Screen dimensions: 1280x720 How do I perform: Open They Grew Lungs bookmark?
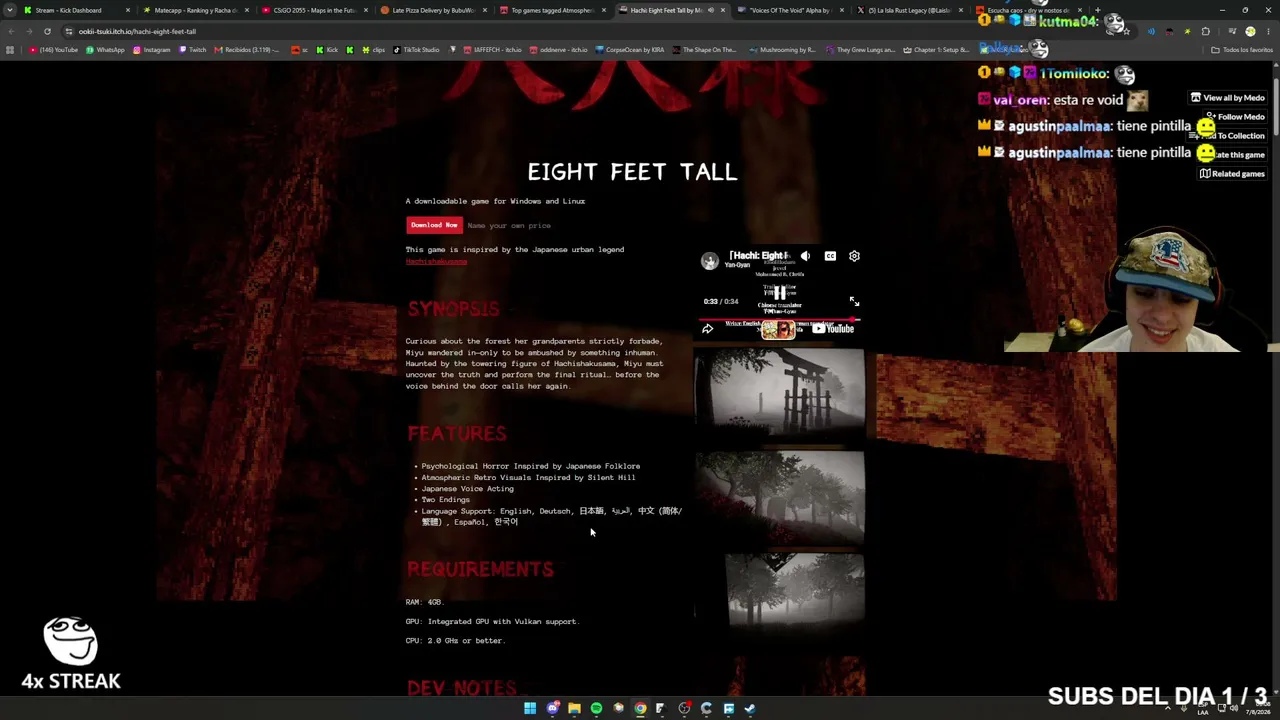click(x=861, y=50)
